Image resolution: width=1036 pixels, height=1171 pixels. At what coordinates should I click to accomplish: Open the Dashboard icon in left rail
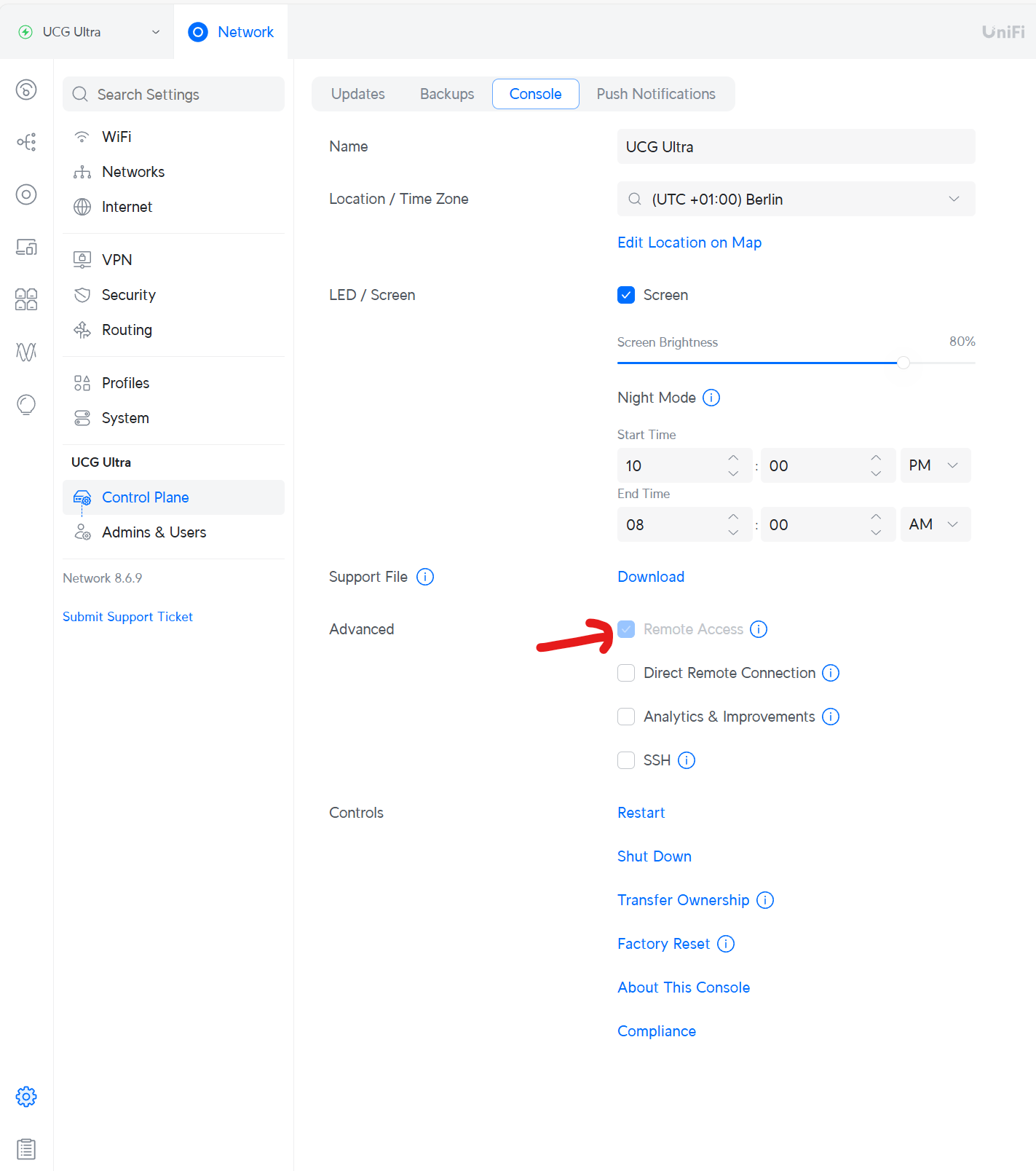tap(26, 90)
